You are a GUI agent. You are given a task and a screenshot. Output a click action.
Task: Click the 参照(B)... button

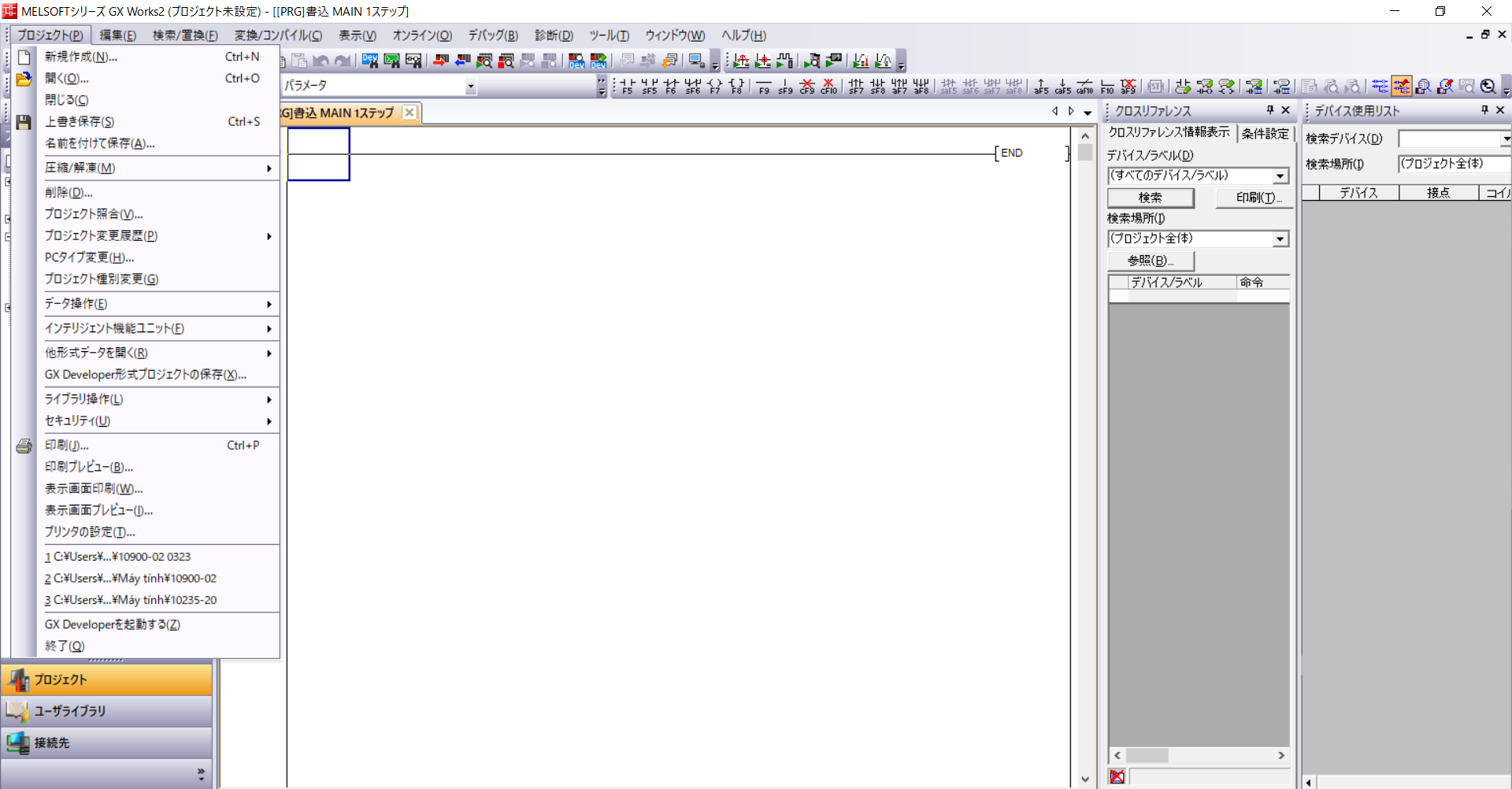click(1151, 261)
